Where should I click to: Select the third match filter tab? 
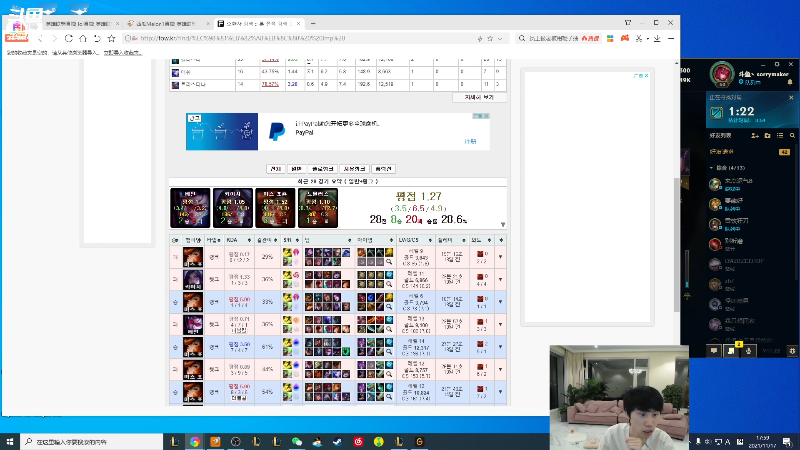point(322,169)
